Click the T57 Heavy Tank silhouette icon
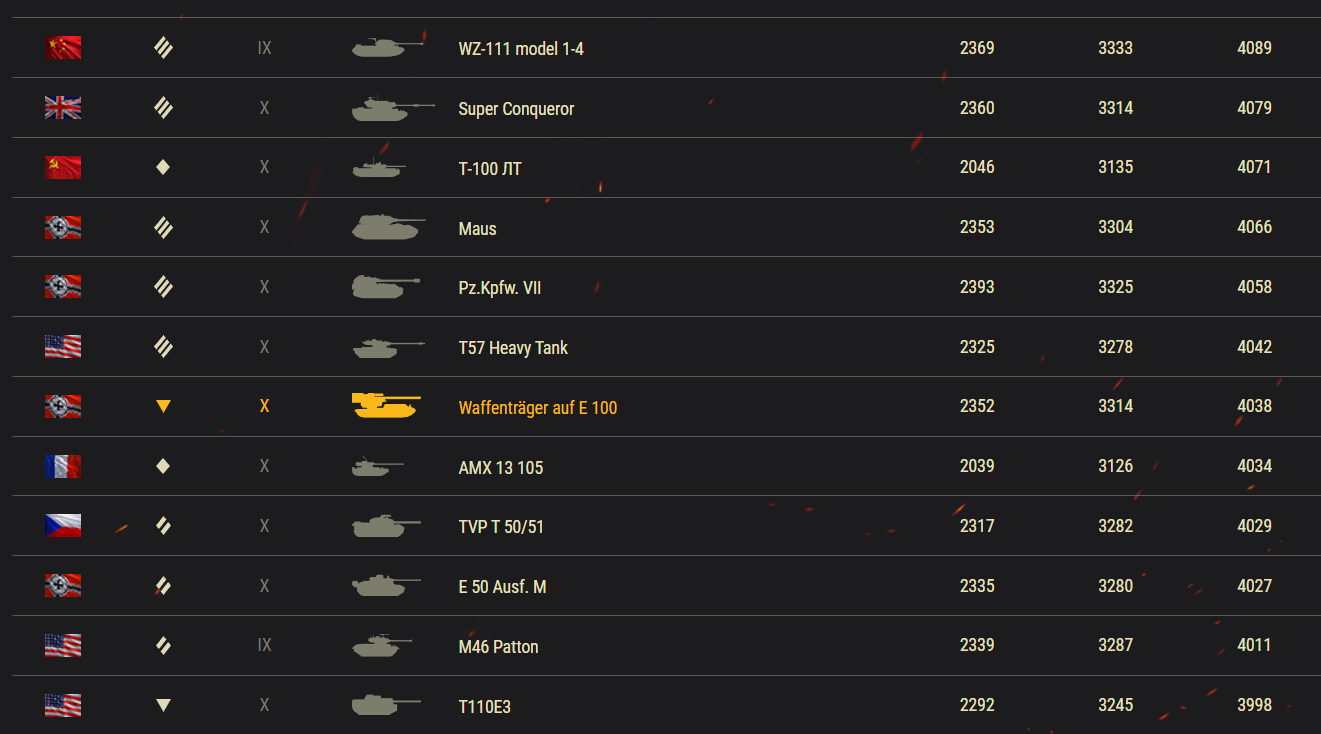1321x734 pixels. [388, 347]
